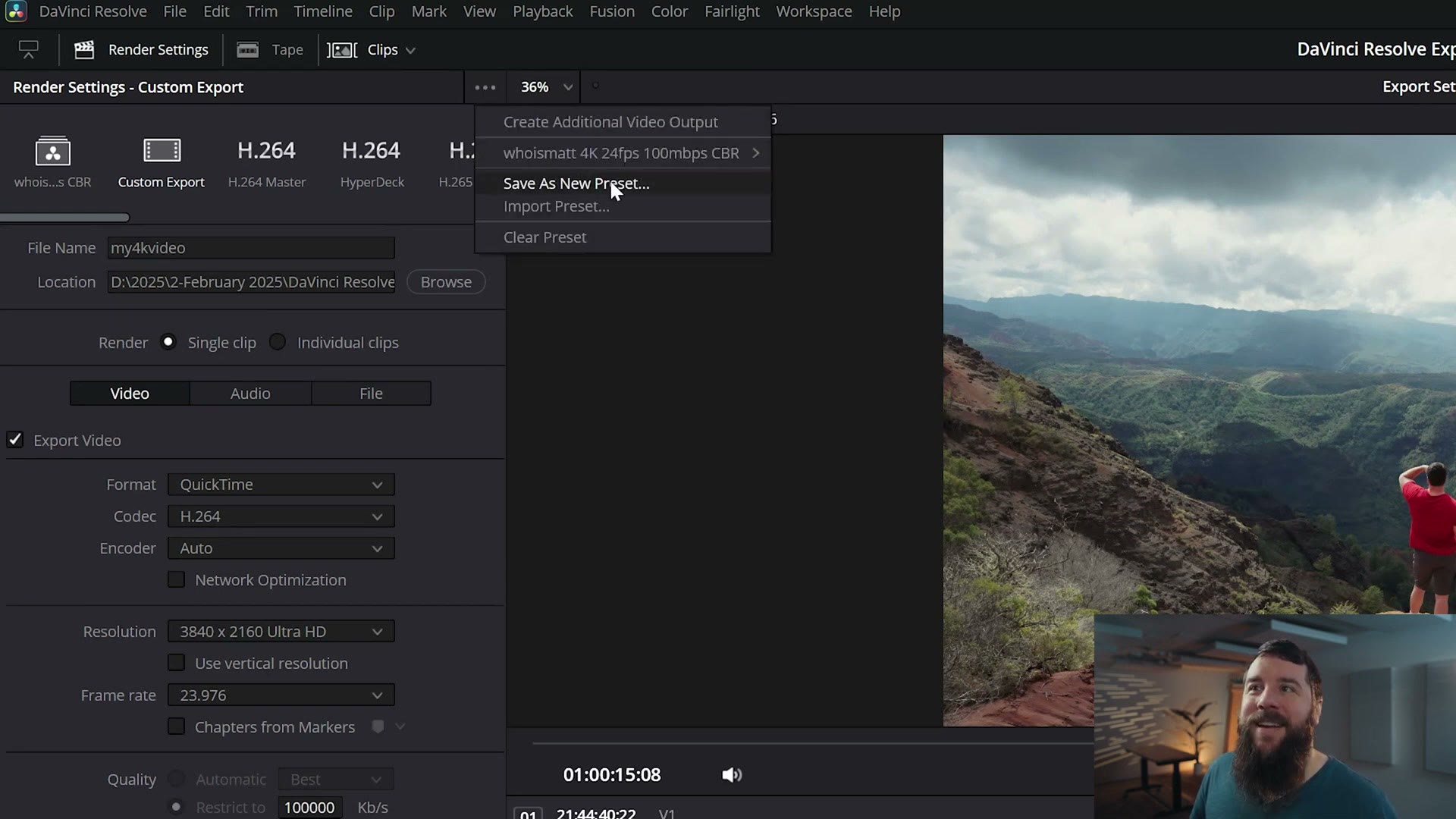Open the Fusion menu
The image size is (1456, 819).
coord(612,11)
